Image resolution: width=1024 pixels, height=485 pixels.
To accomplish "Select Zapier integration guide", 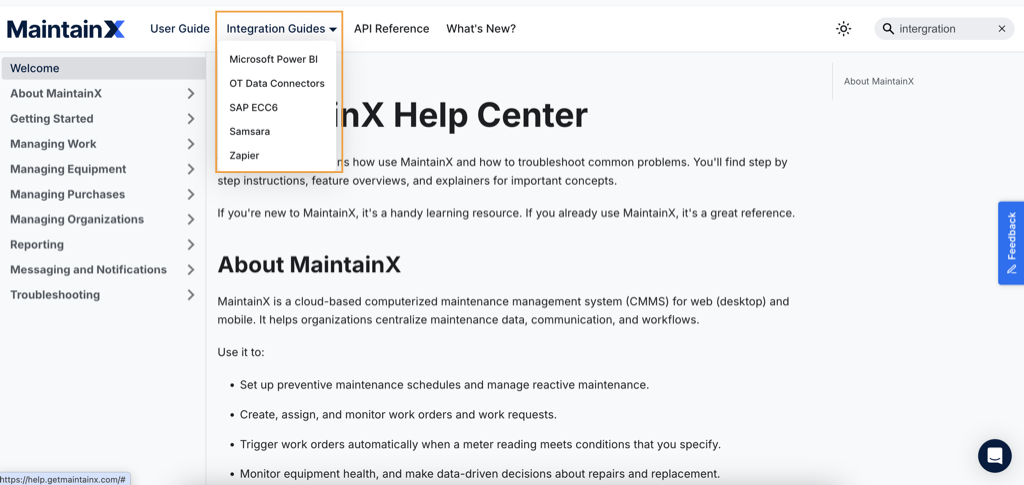I will point(244,156).
